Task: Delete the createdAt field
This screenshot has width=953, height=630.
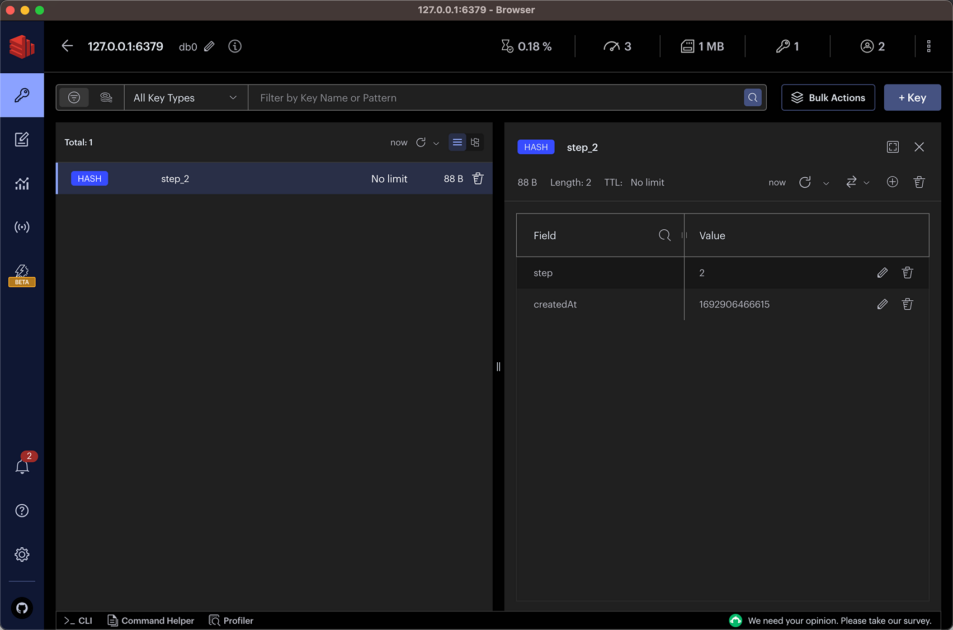Action: 907,304
